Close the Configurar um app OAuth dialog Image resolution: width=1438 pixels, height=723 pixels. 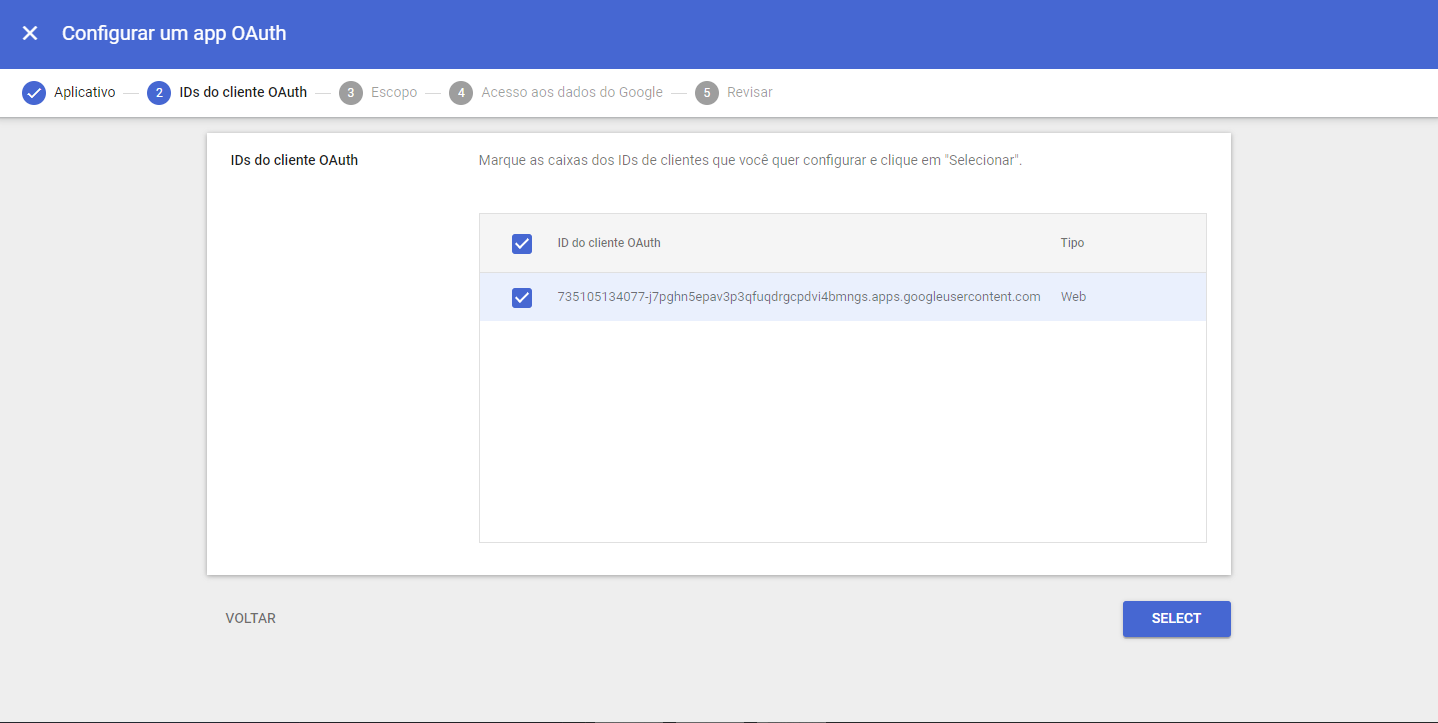30,33
